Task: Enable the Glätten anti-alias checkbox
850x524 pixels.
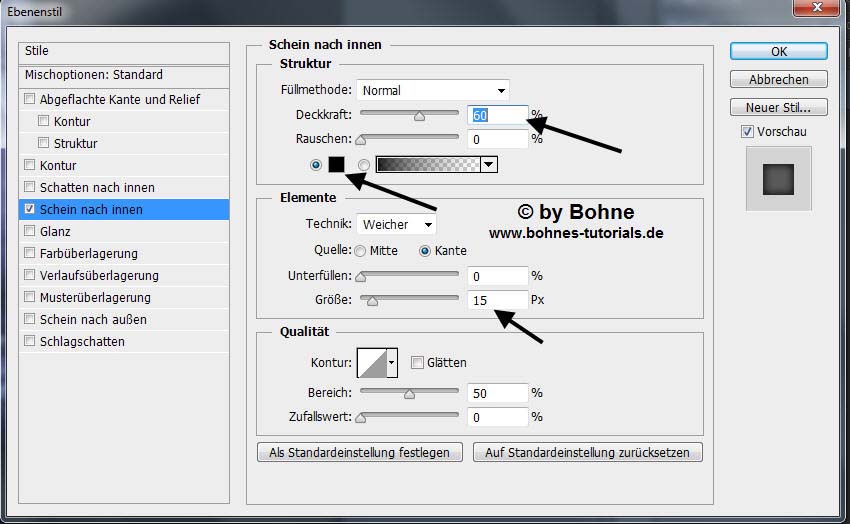Action: click(418, 363)
